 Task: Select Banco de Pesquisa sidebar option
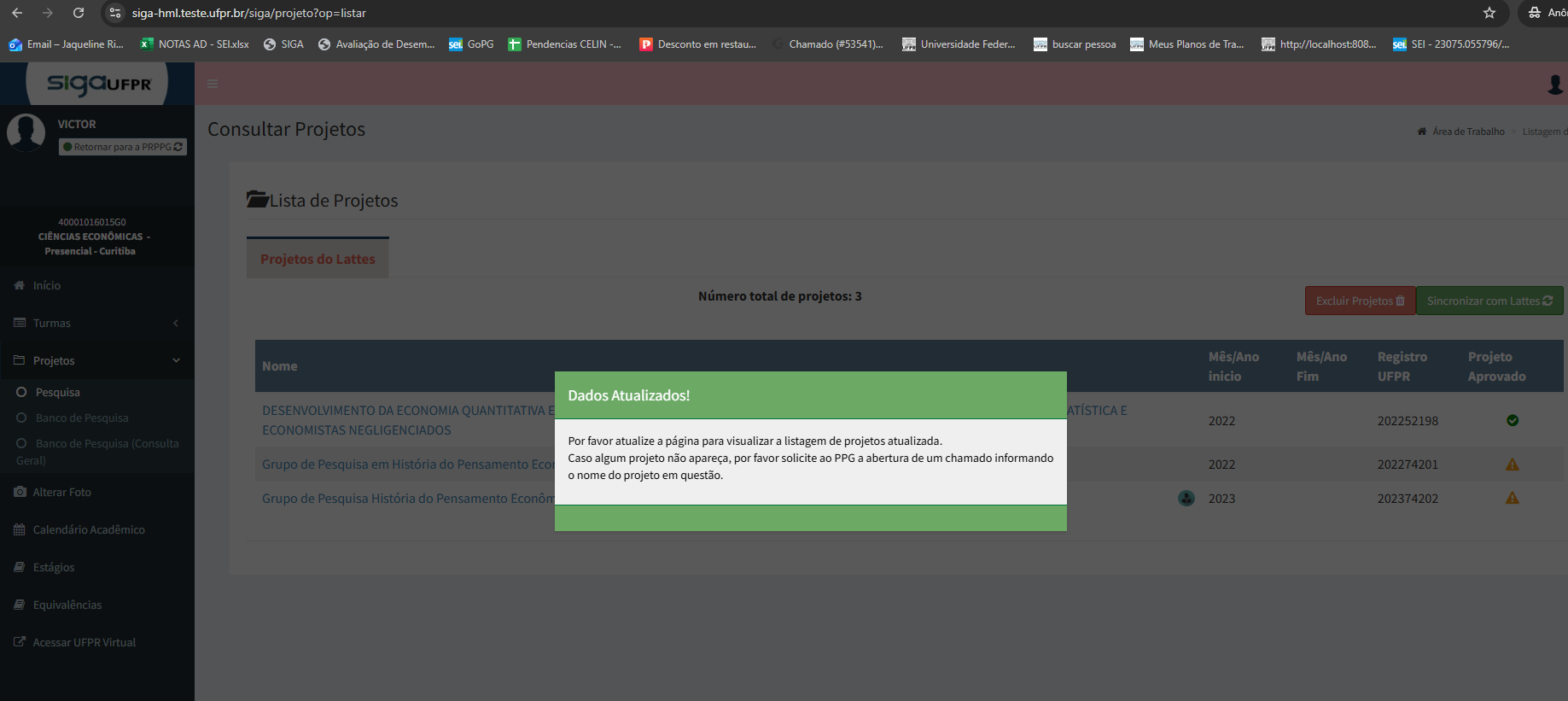point(81,418)
